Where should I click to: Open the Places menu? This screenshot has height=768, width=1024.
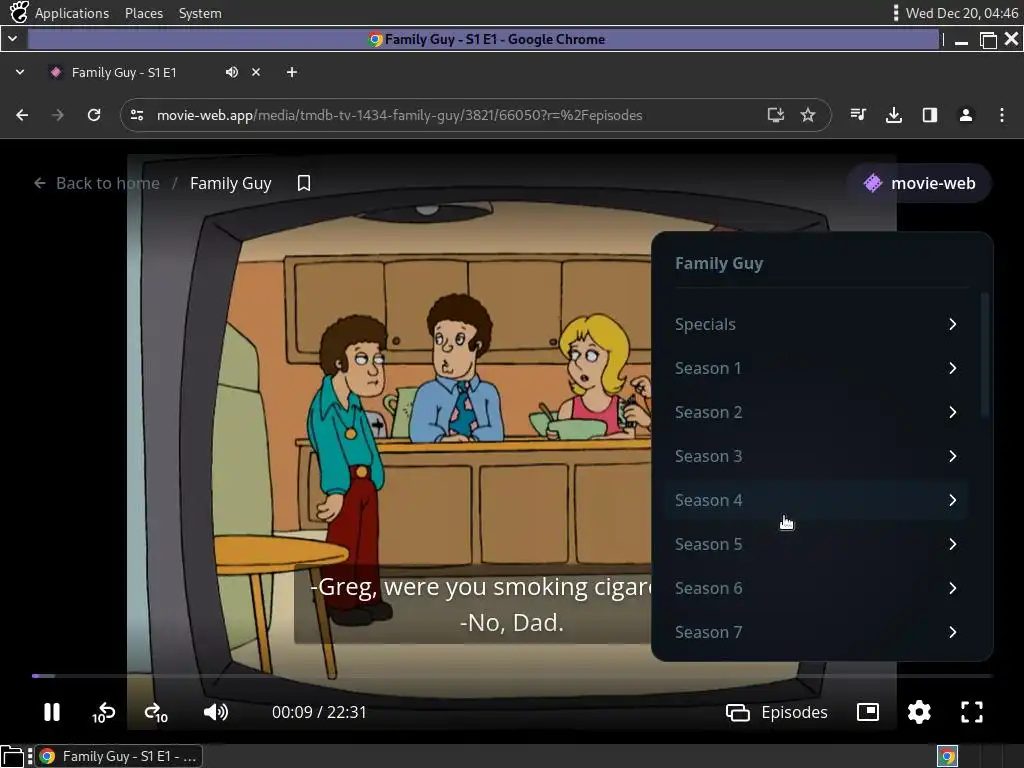pyautogui.click(x=144, y=13)
